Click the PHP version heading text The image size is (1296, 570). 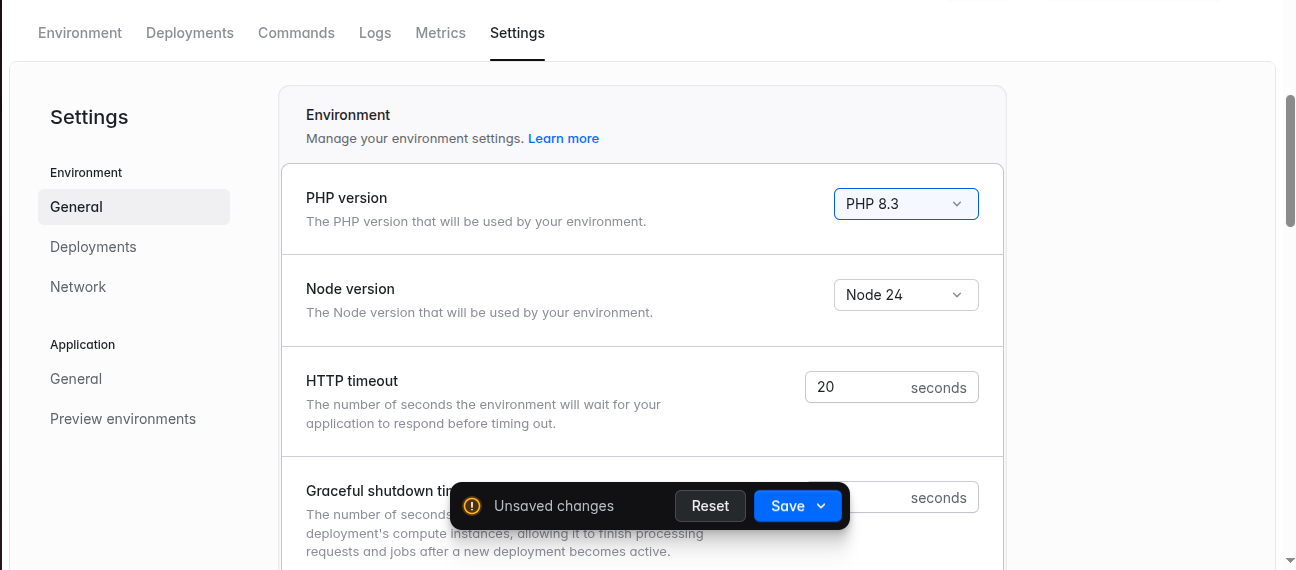point(346,198)
